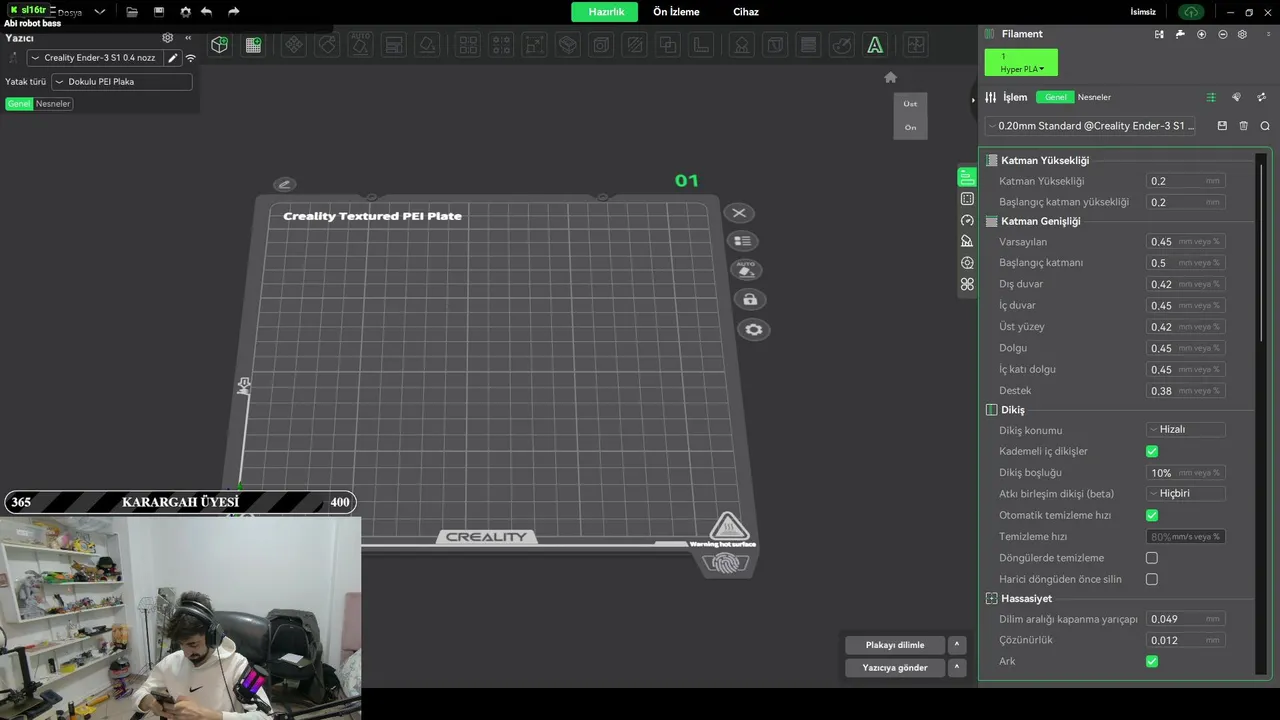1280x720 pixels.
Task: Switch İşlem panel to Genel
Action: point(1055,97)
